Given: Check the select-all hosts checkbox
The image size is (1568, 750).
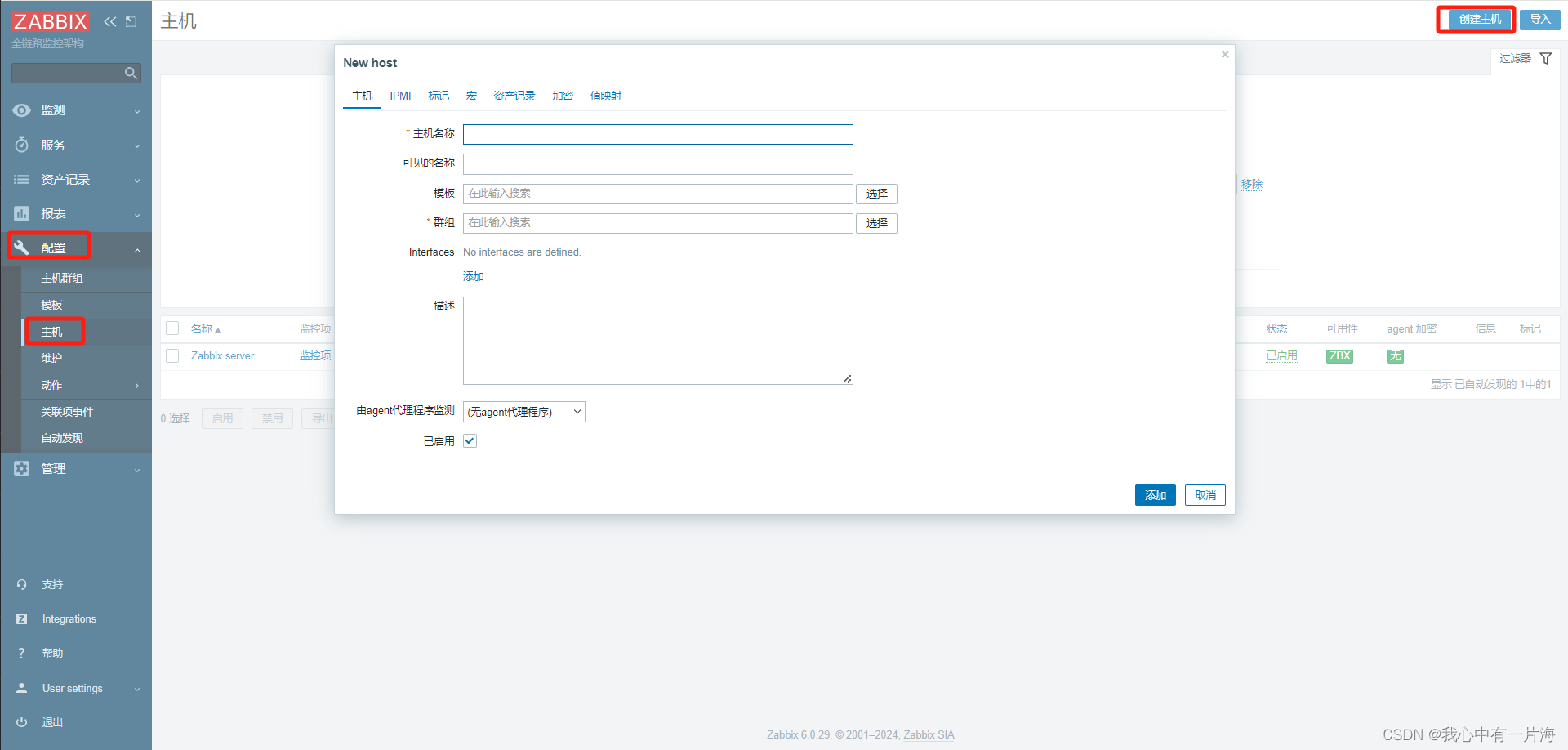Looking at the screenshot, I should [x=172, y=328].
